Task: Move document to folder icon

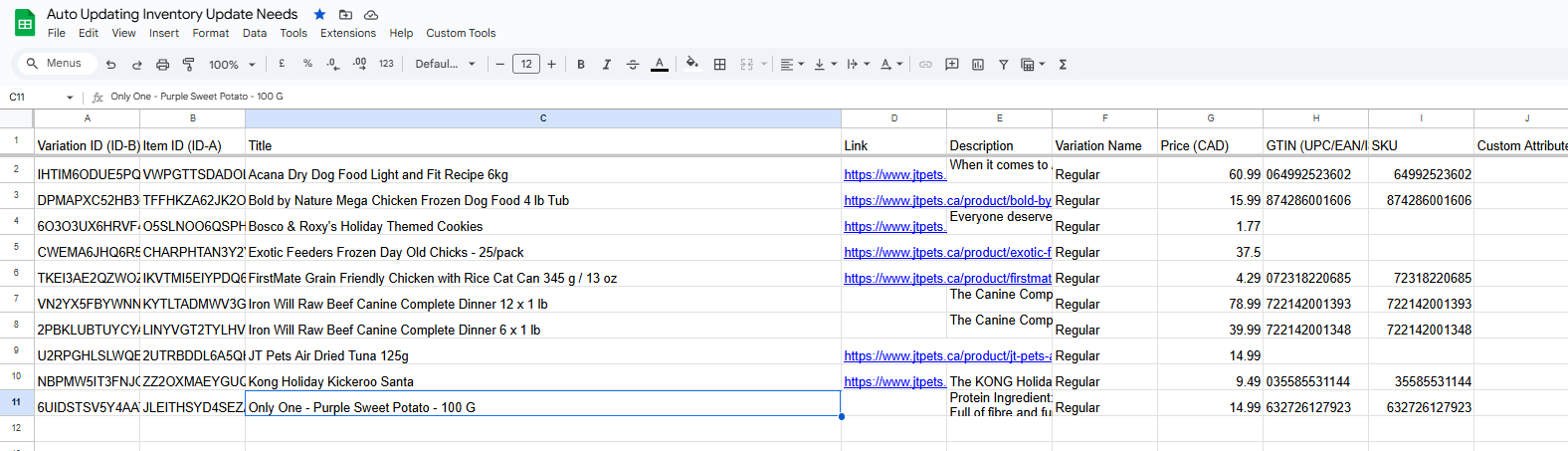Action: [345, 14]
